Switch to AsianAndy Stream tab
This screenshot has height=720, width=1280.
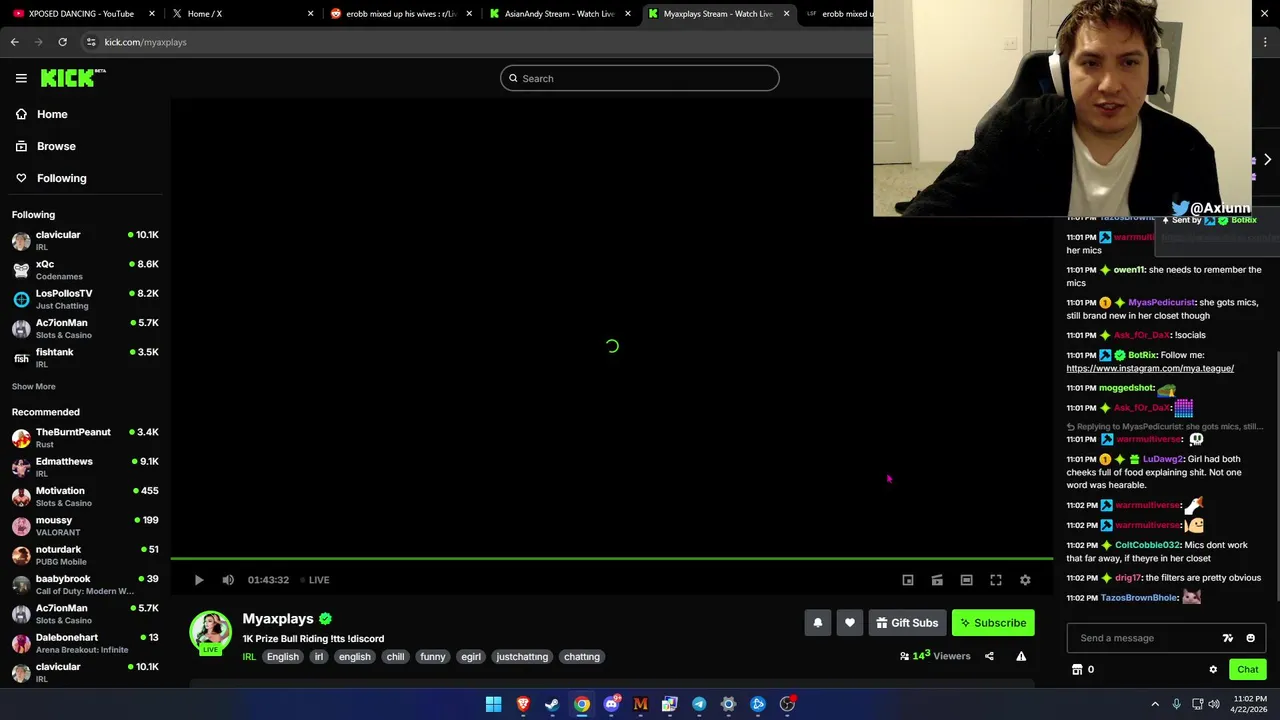[x=560, y=14]
